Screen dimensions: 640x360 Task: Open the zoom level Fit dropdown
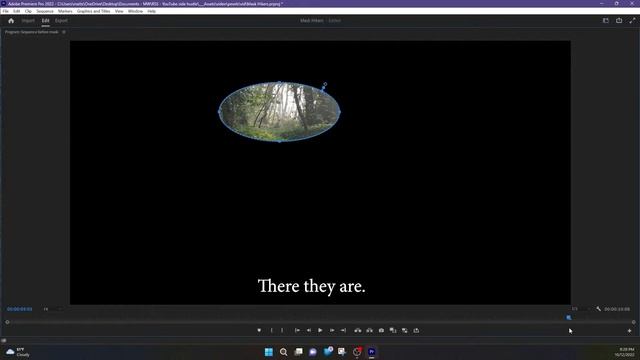click(53, 309)
